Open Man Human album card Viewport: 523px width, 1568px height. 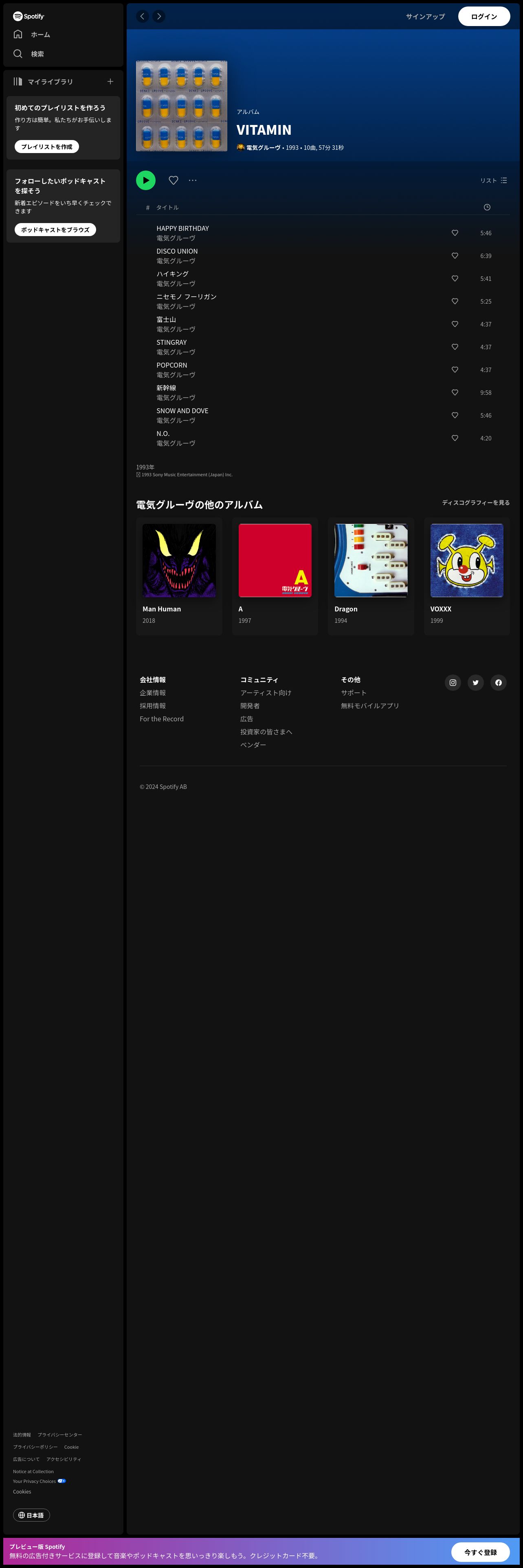coord(179,576)
